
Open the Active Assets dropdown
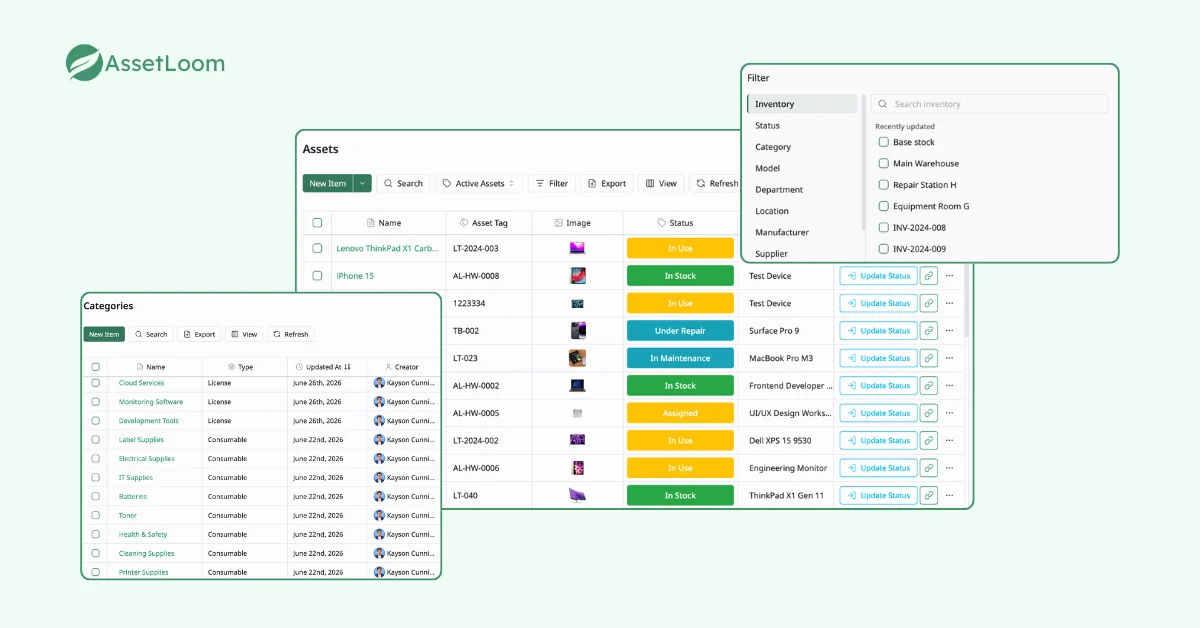[479, 184]
